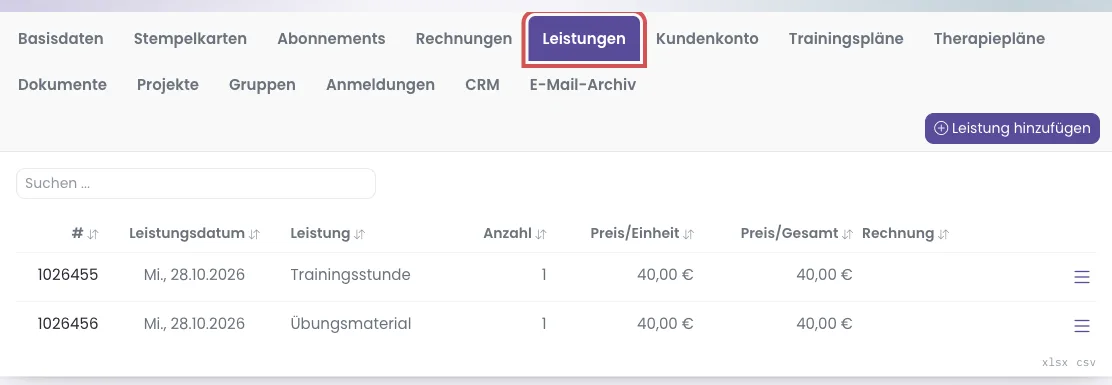The width and height of the screenshot is (1112, 385).
Task: Go to Dokumente tab
Action: 62,85
